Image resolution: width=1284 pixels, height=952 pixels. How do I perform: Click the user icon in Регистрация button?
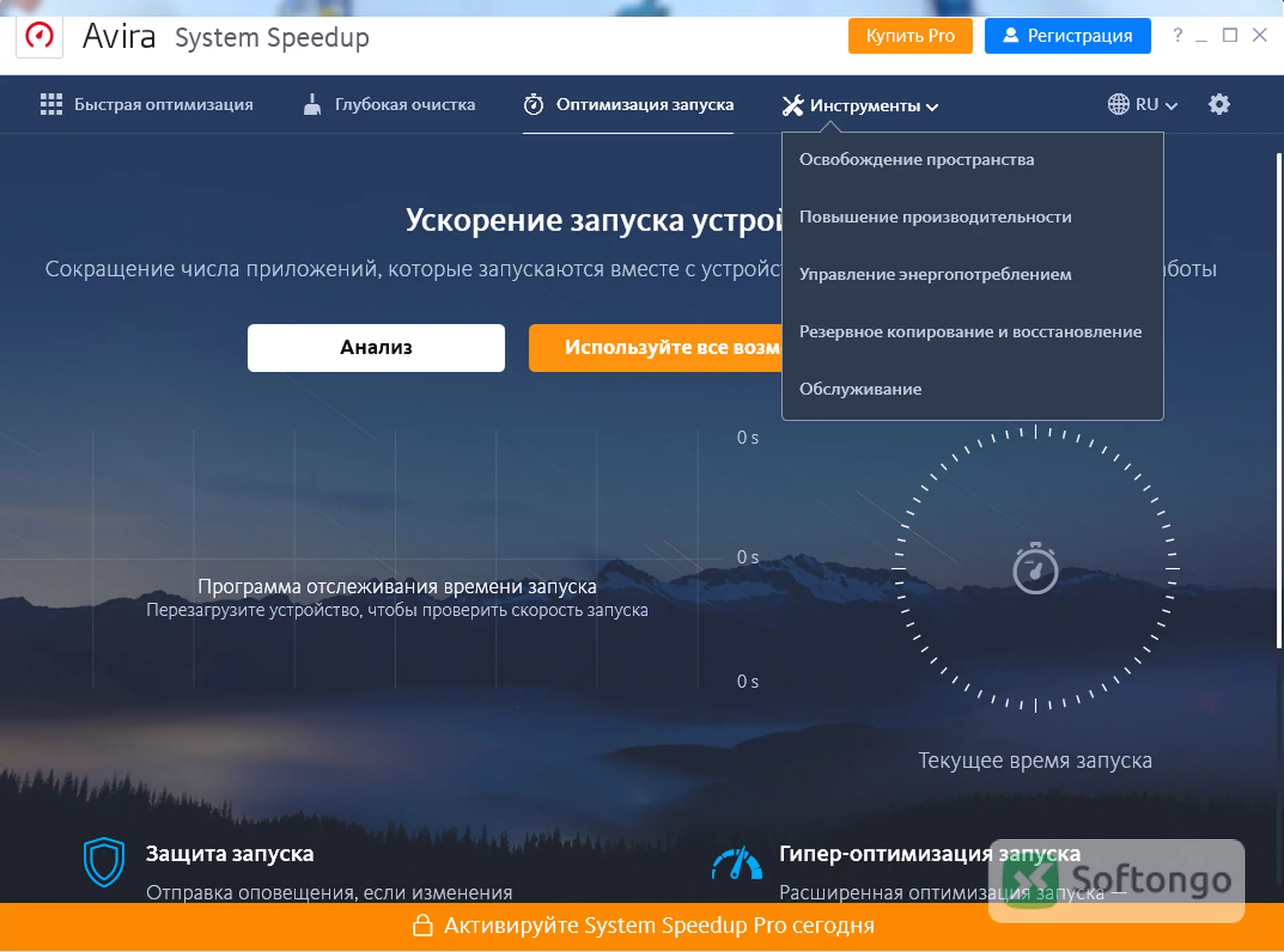[1010, 35]
